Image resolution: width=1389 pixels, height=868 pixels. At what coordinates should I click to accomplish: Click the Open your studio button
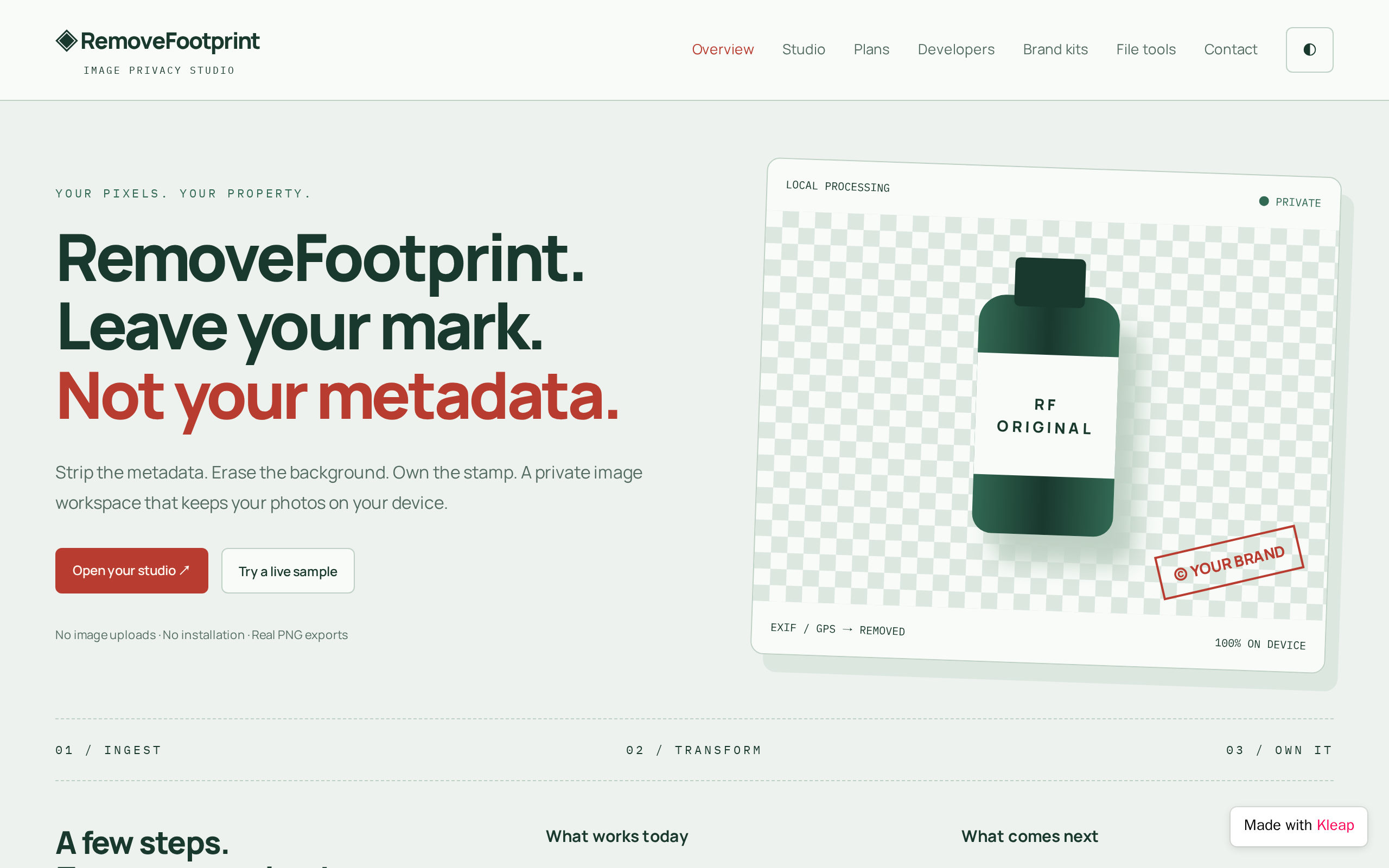pyautogui.click(x=131, y=570)
